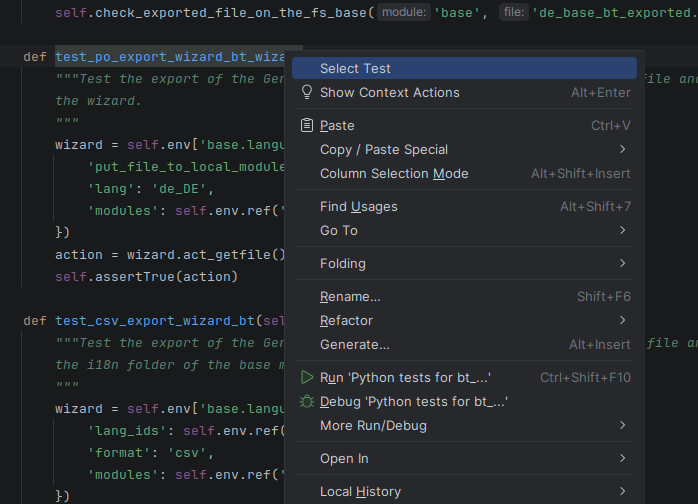Select Find Usages
The width and height of the screenshot is (698, 504).
(464, 207)
